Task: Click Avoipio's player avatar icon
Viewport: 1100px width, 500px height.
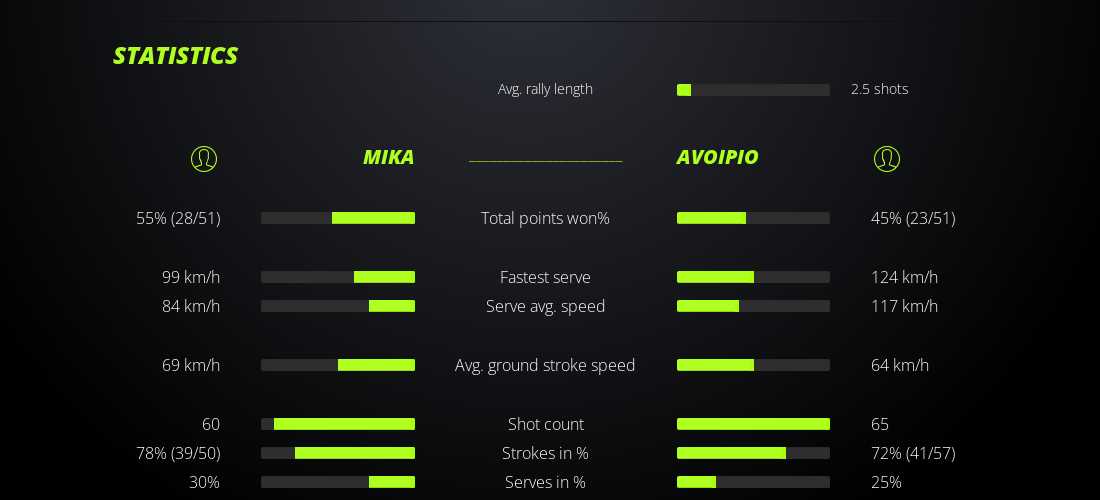Action: click(x=887, y=158)
